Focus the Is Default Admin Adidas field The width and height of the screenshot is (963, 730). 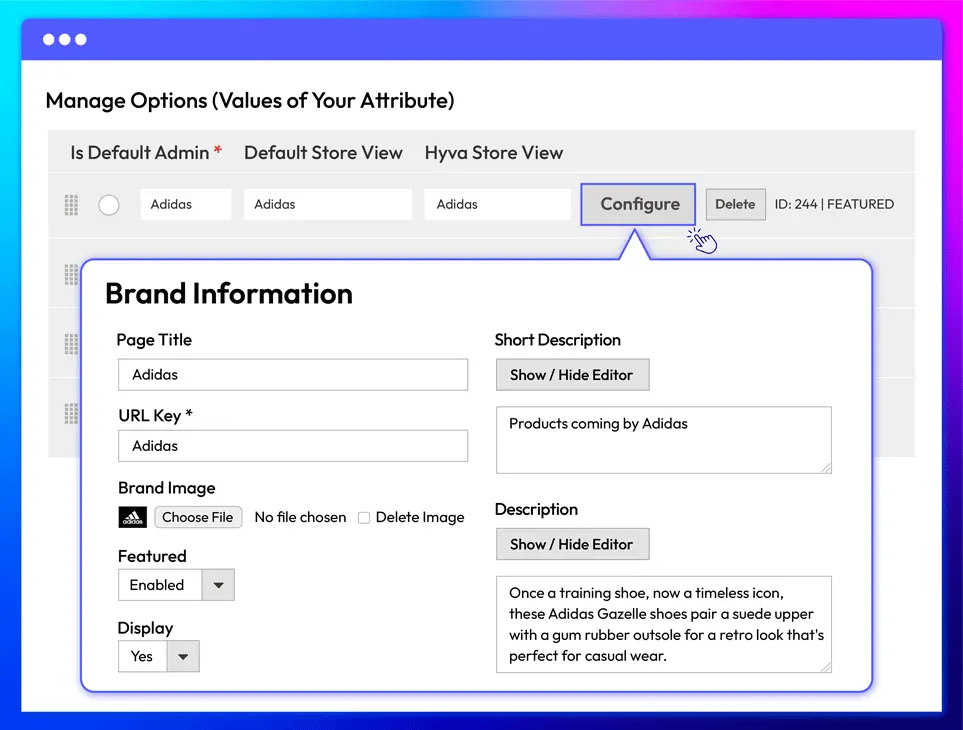click(185, 204)
